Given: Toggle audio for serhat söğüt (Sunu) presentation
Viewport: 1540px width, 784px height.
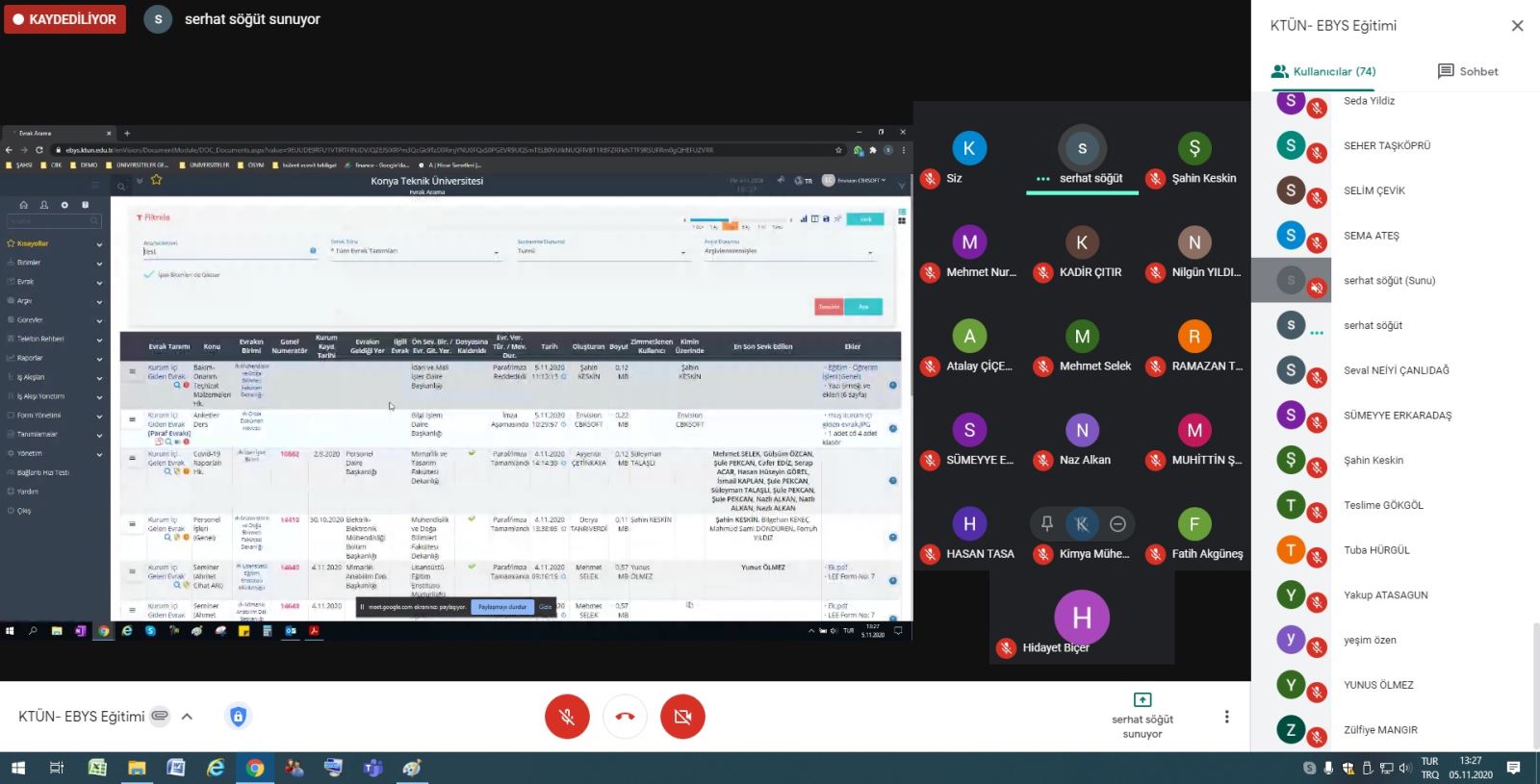Looking at the screenshot, I should pyautogui.click(x=1317, y=288).
